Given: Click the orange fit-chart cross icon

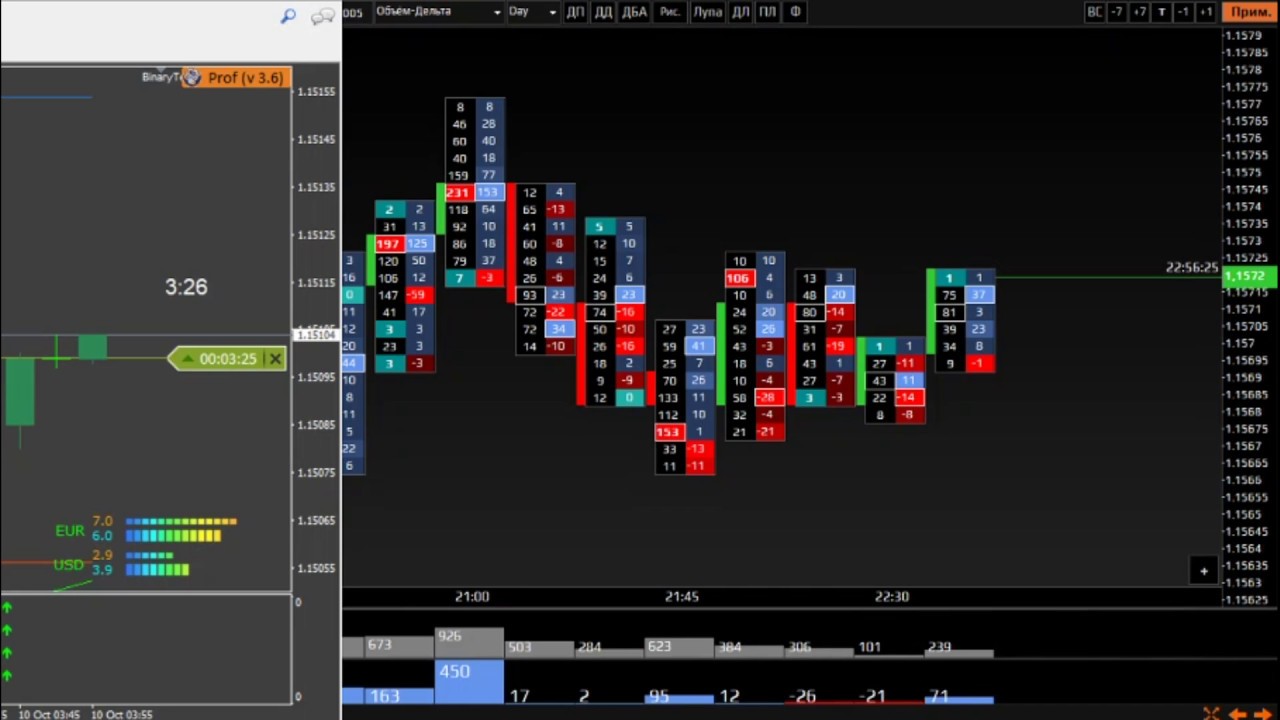Looking at the screenshot, I should [x=1211, y=713].
